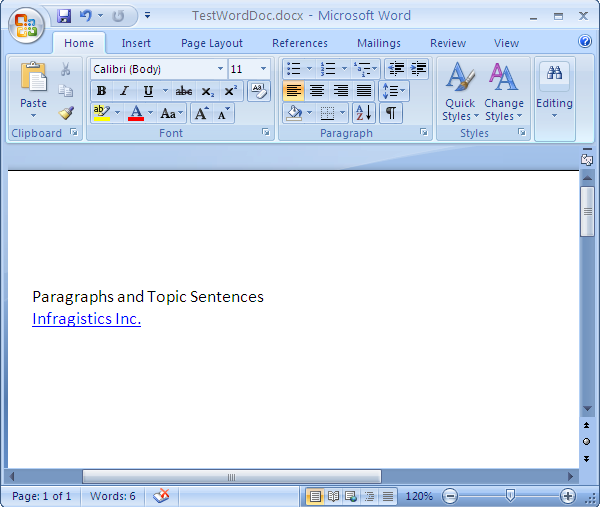Viewport: 600px width, 507px height.
Task: Click the Format Painter icon
Action: point(66,113)
